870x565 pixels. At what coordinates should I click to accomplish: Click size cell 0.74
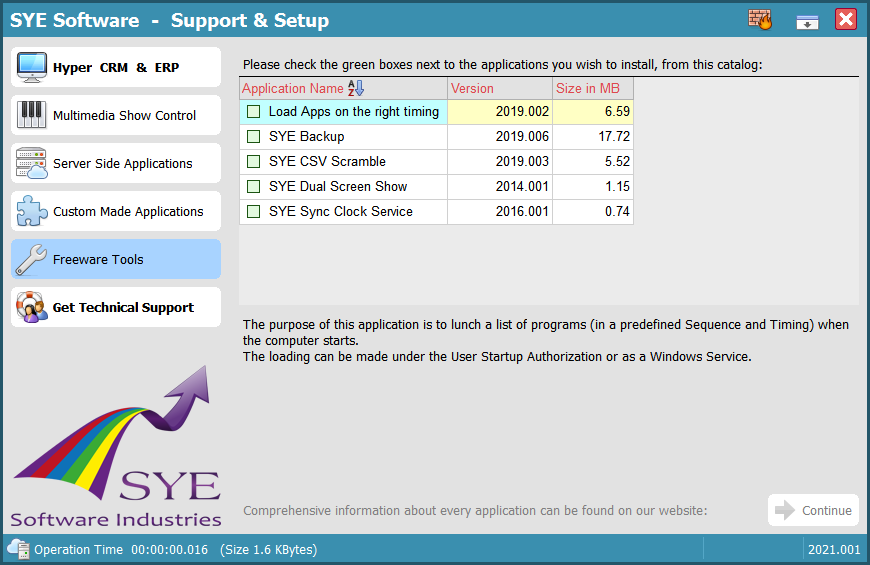point(593,211)
